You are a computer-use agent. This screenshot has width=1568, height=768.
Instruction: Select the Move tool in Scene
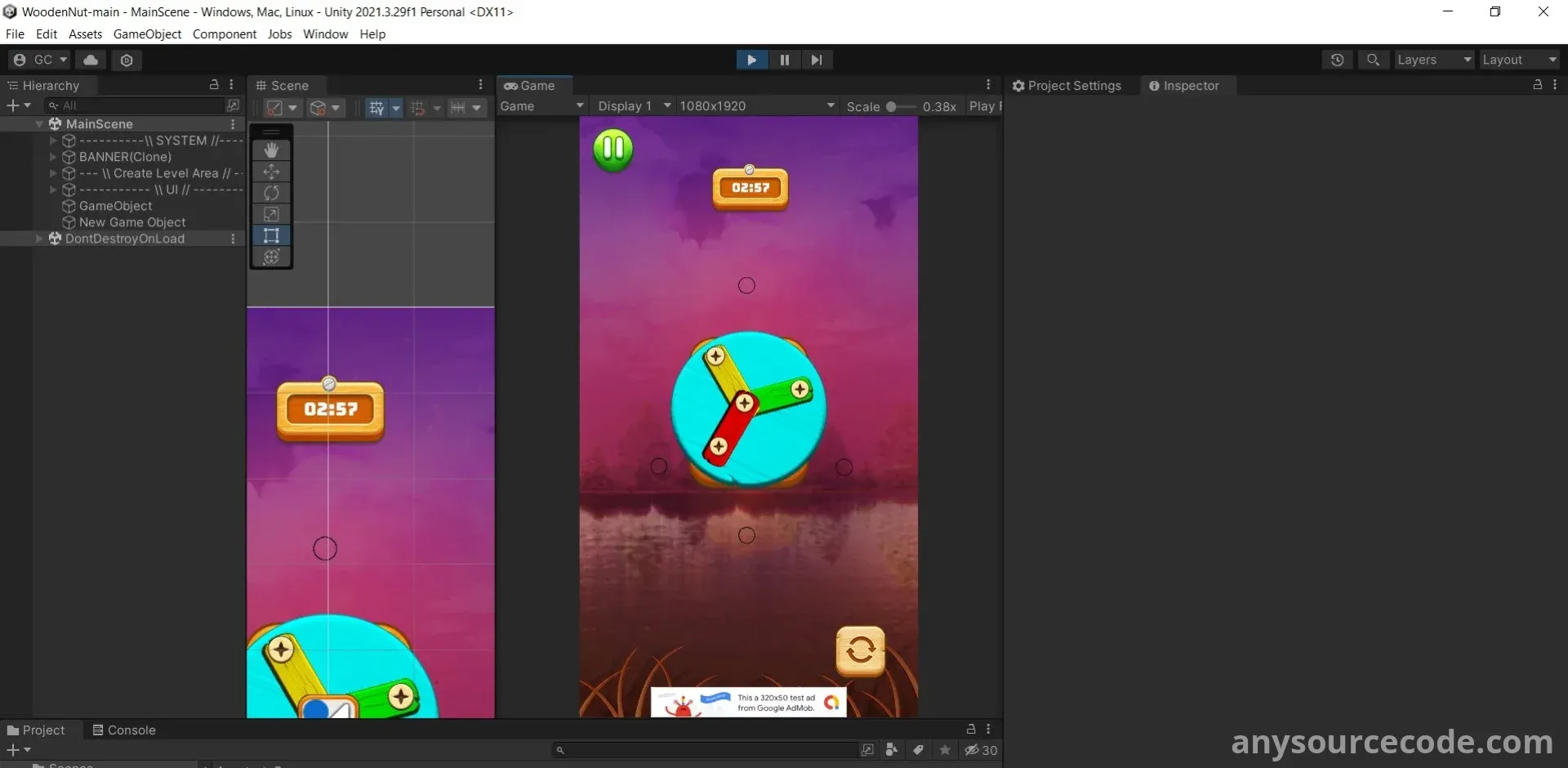pos(271,172)
